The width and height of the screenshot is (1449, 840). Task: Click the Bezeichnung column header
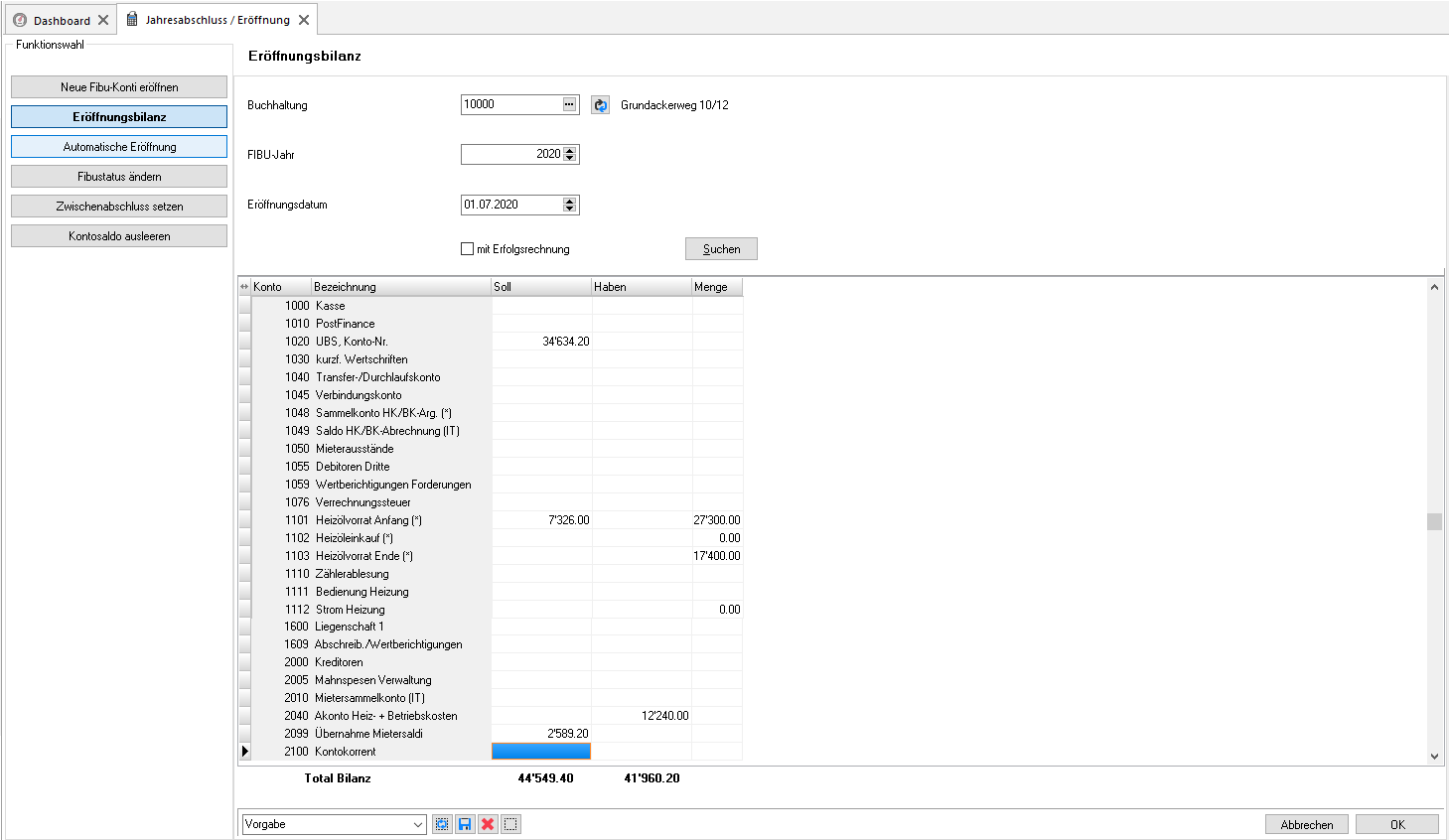pyautogui.click(x=401, y=287)
